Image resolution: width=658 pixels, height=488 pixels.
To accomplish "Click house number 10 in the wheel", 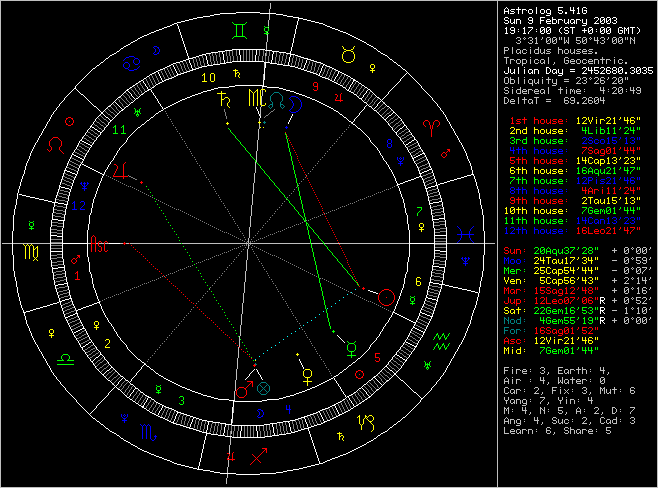I will coord(208,78).
